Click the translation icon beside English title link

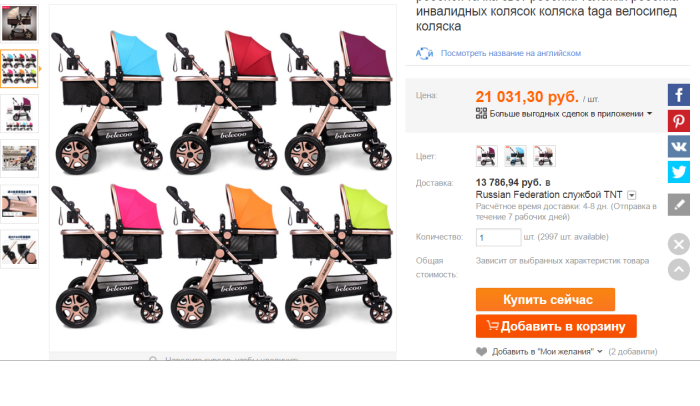(x=425, y=54)
